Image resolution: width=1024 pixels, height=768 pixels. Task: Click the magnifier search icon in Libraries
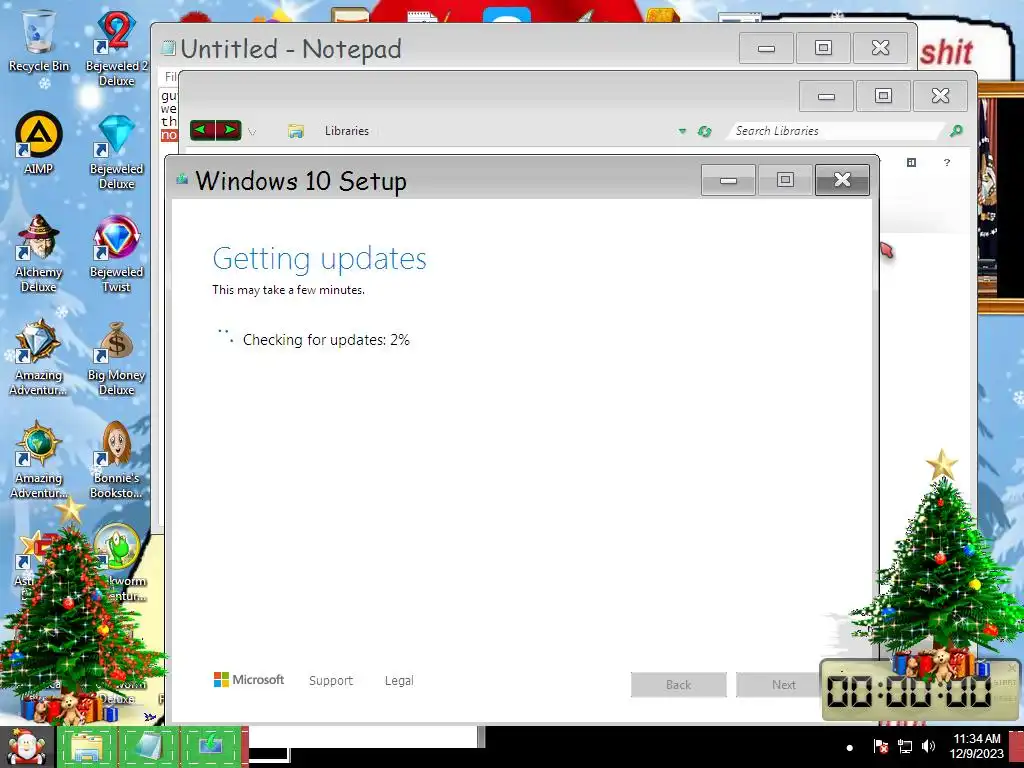point(956,131)
